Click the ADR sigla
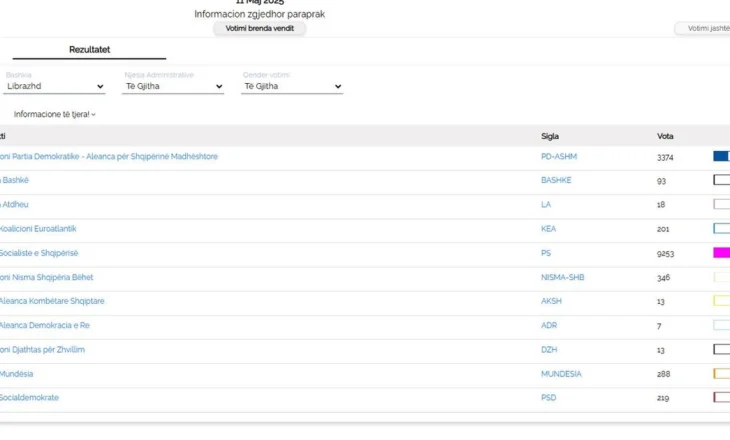This screenshot has height=440, width=730. click(x=549, y=325)
